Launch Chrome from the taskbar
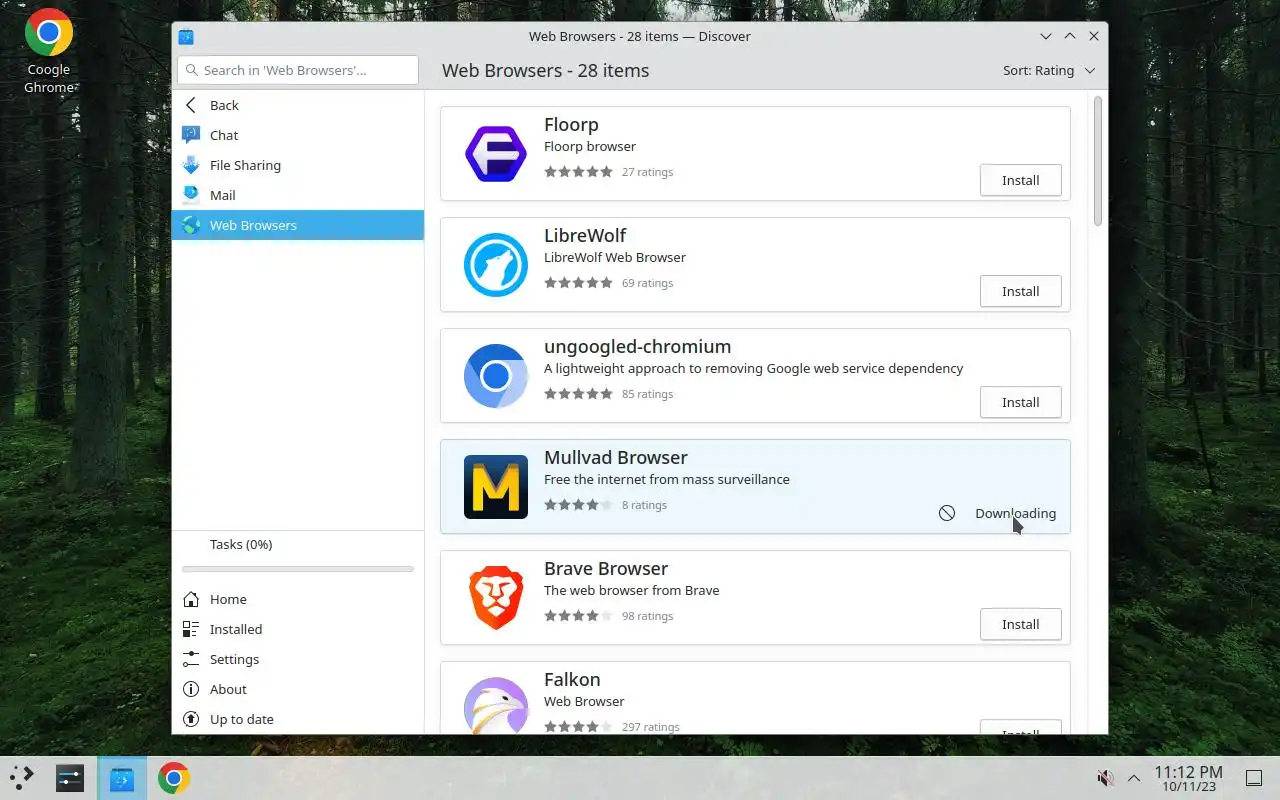The width and height of the screenshot is (1280, 800). click(174, 778)
